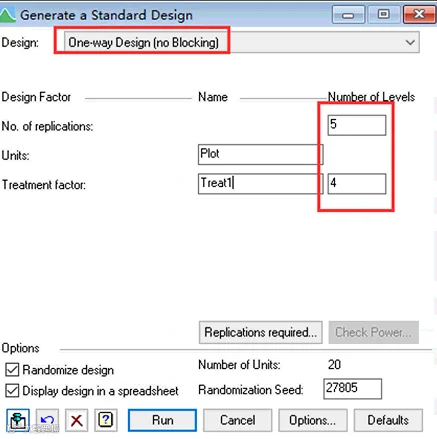Click the Cancel button
437x439 pixels.
coord(238,420)
